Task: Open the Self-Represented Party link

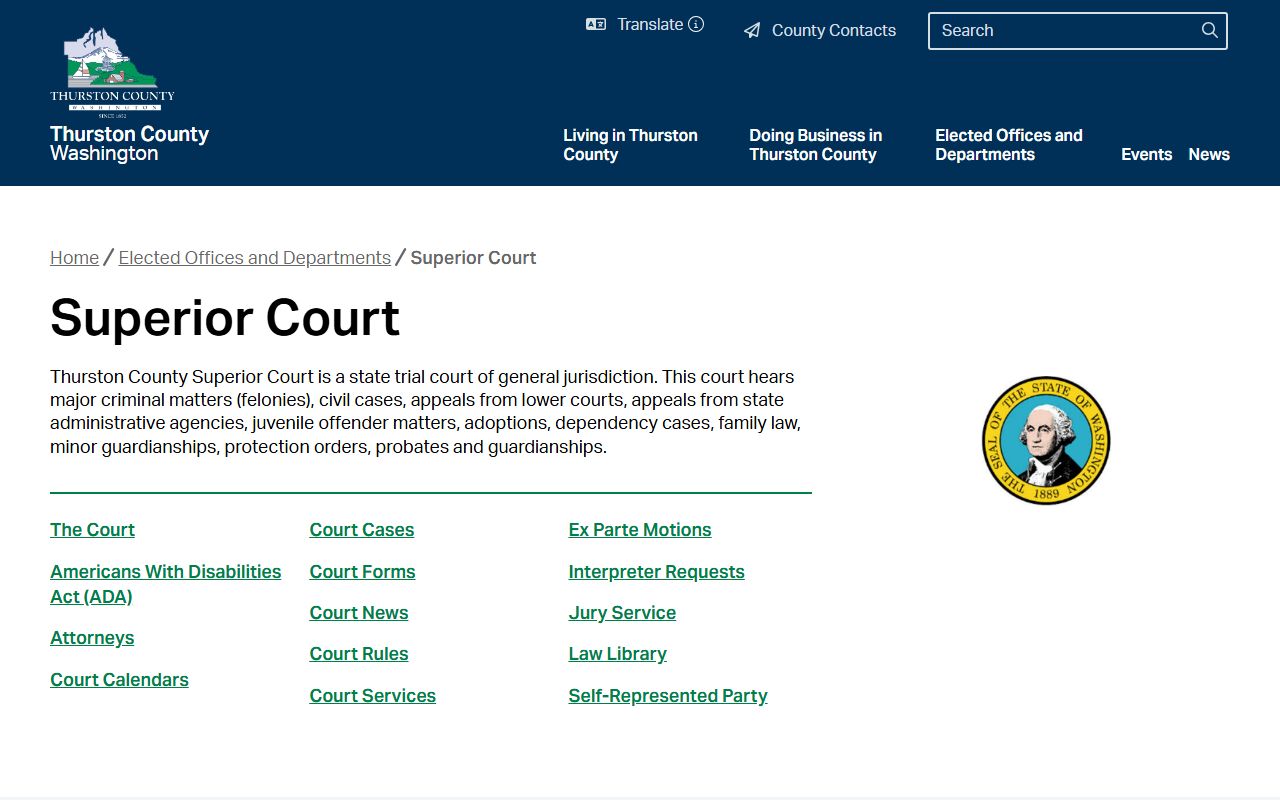Action: 668,696
